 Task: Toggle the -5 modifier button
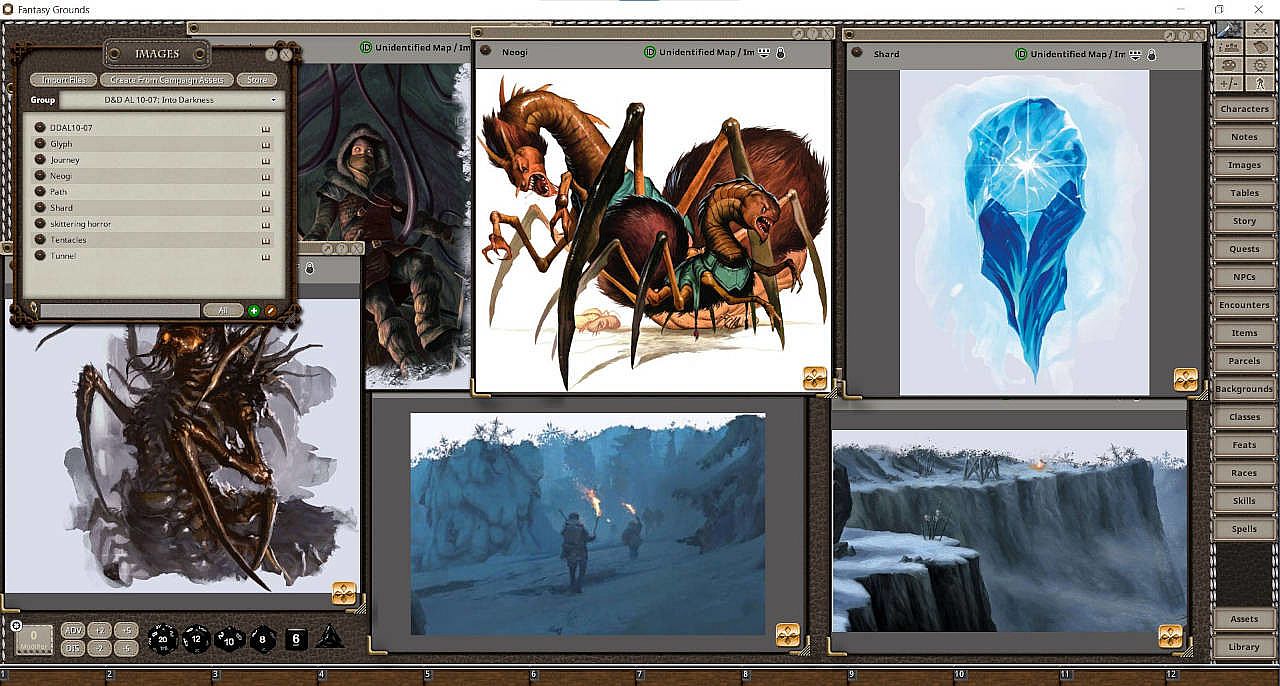(x=125, y=647)
